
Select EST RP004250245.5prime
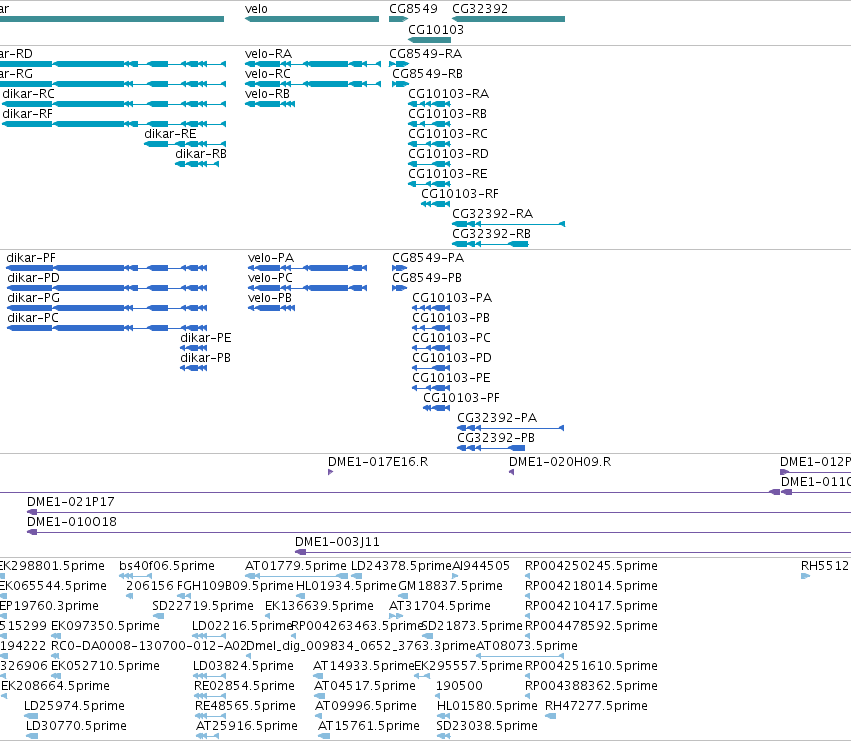[x=528, y=576]
